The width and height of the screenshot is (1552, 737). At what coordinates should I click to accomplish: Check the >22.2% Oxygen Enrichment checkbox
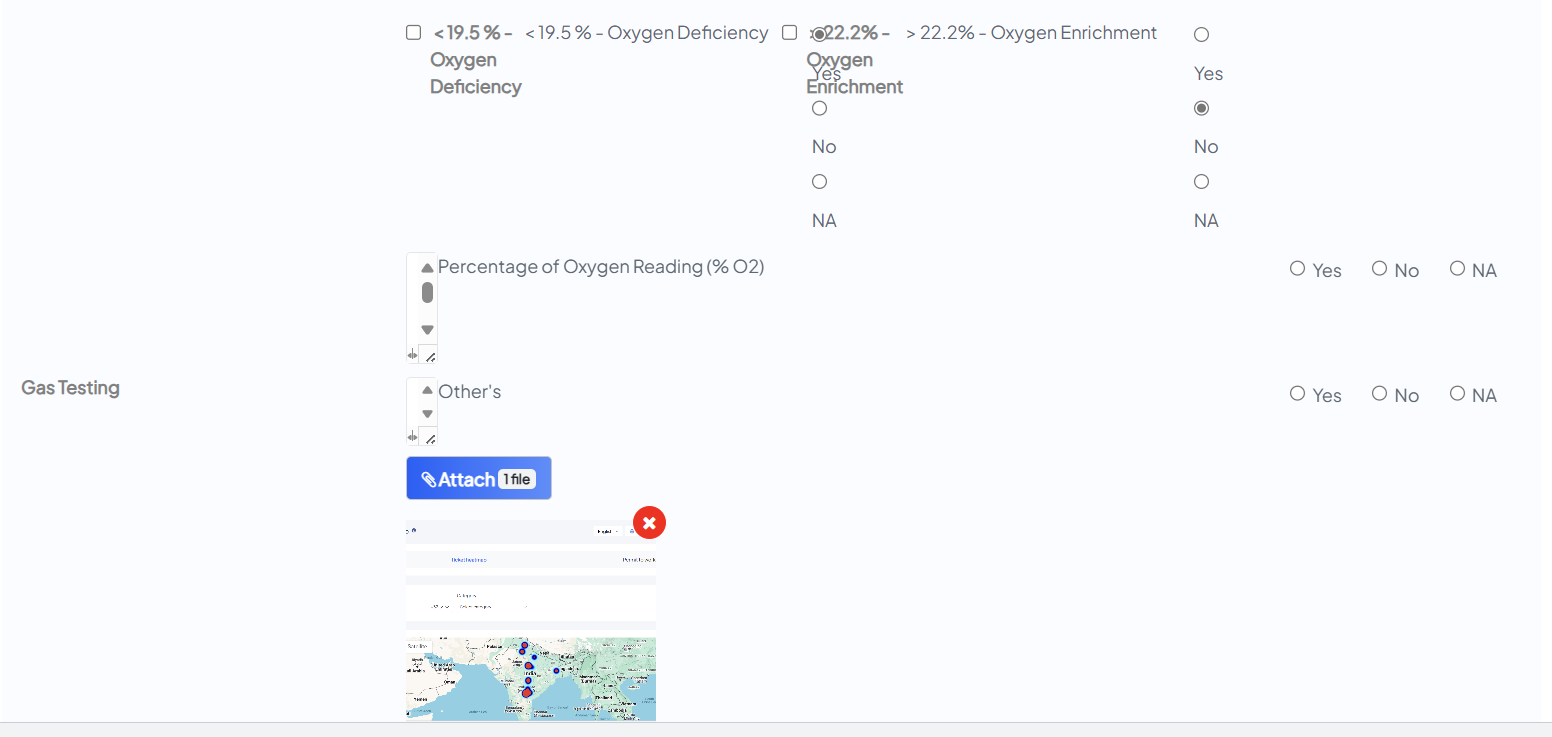[789, 33]
